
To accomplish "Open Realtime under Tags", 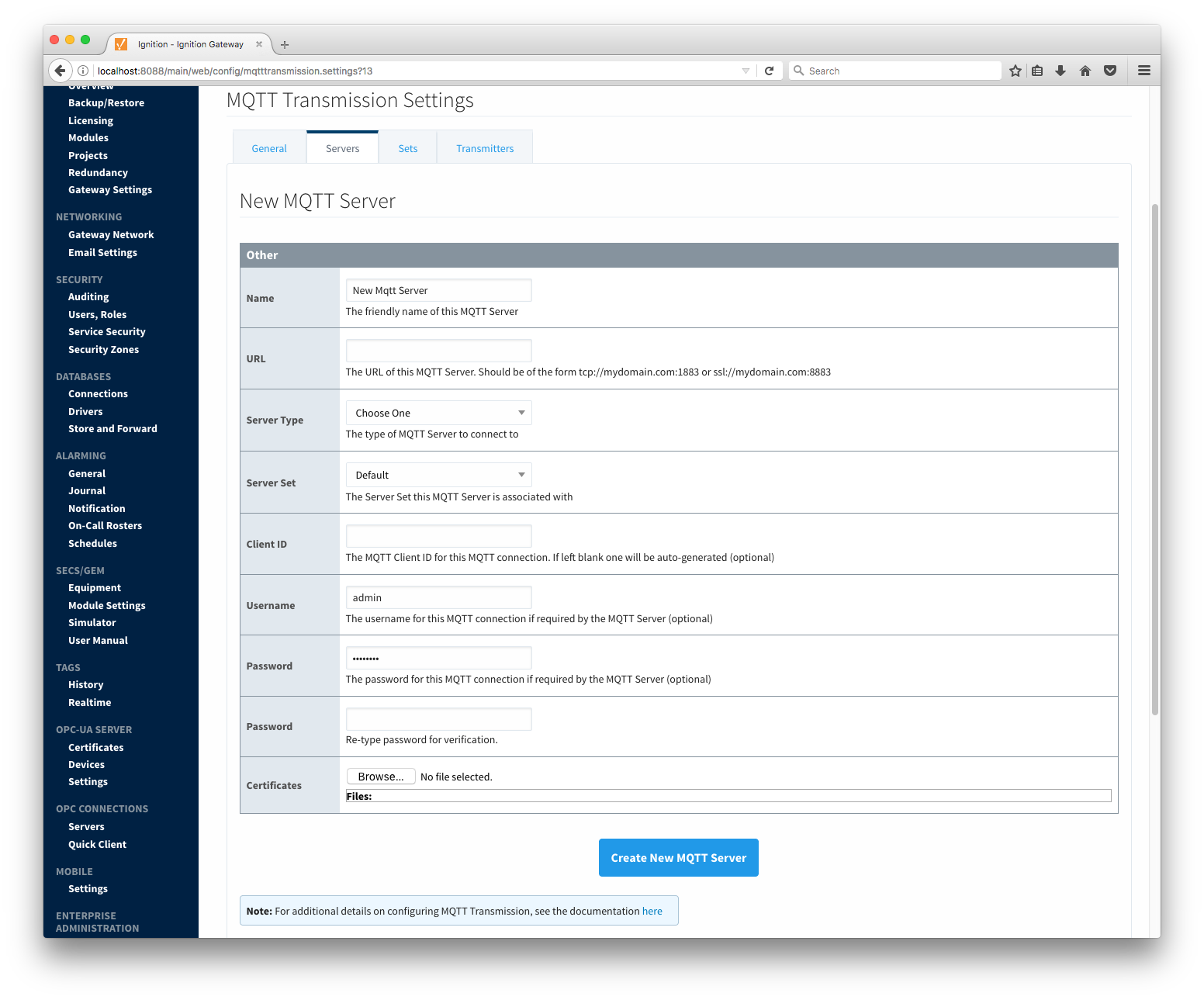I will click(89, 702).
